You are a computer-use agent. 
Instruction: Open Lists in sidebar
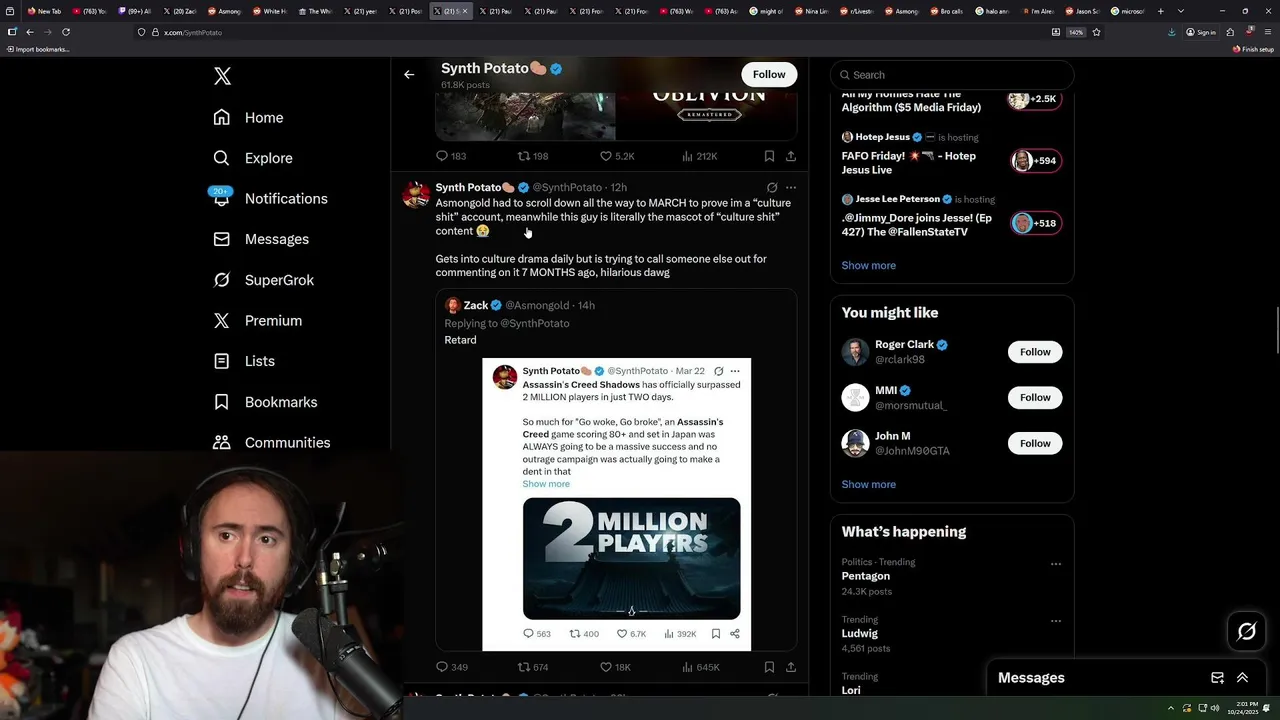(244, 361)
